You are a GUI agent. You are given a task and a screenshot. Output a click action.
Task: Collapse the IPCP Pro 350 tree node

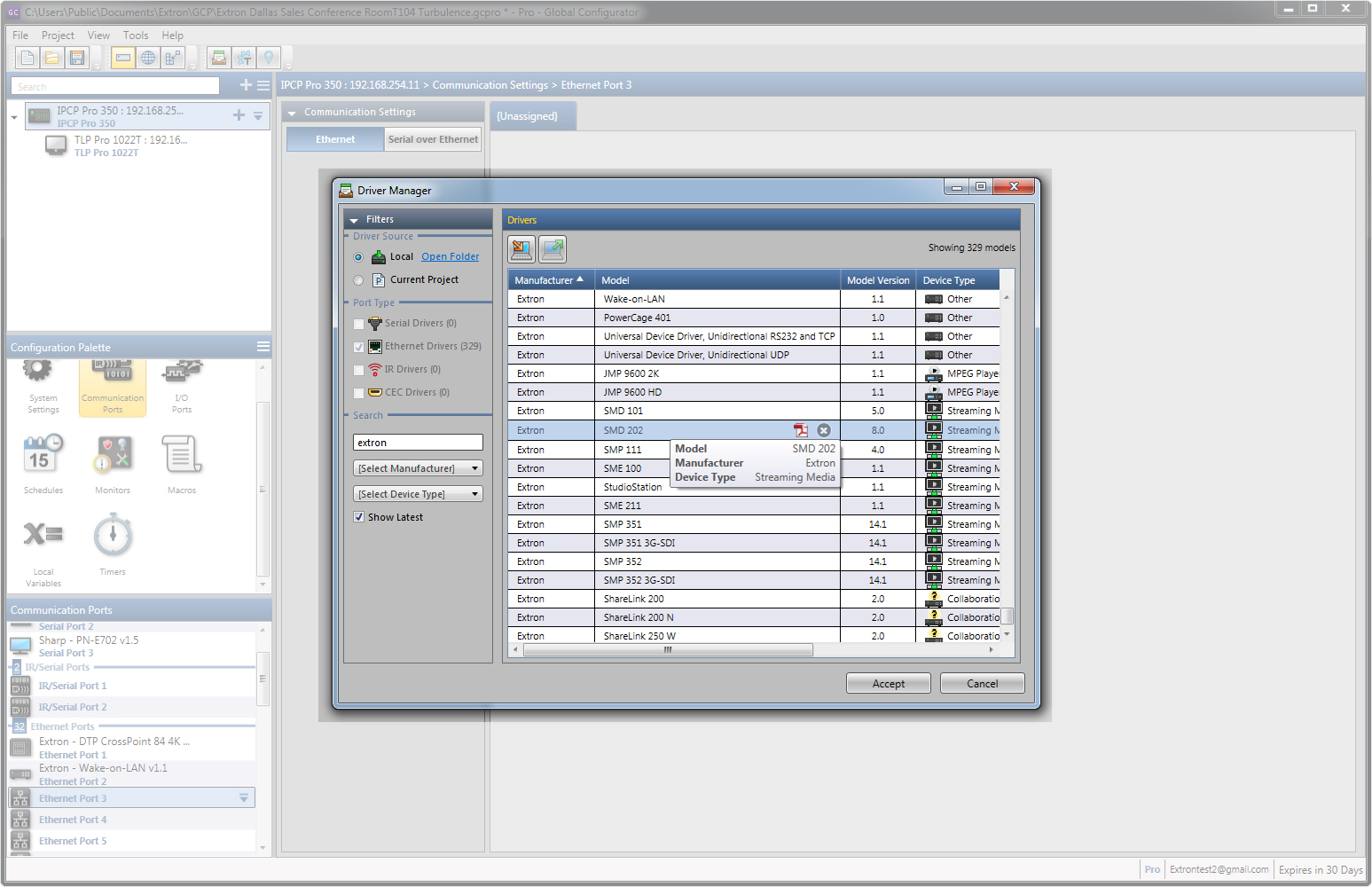pos(14,116)
